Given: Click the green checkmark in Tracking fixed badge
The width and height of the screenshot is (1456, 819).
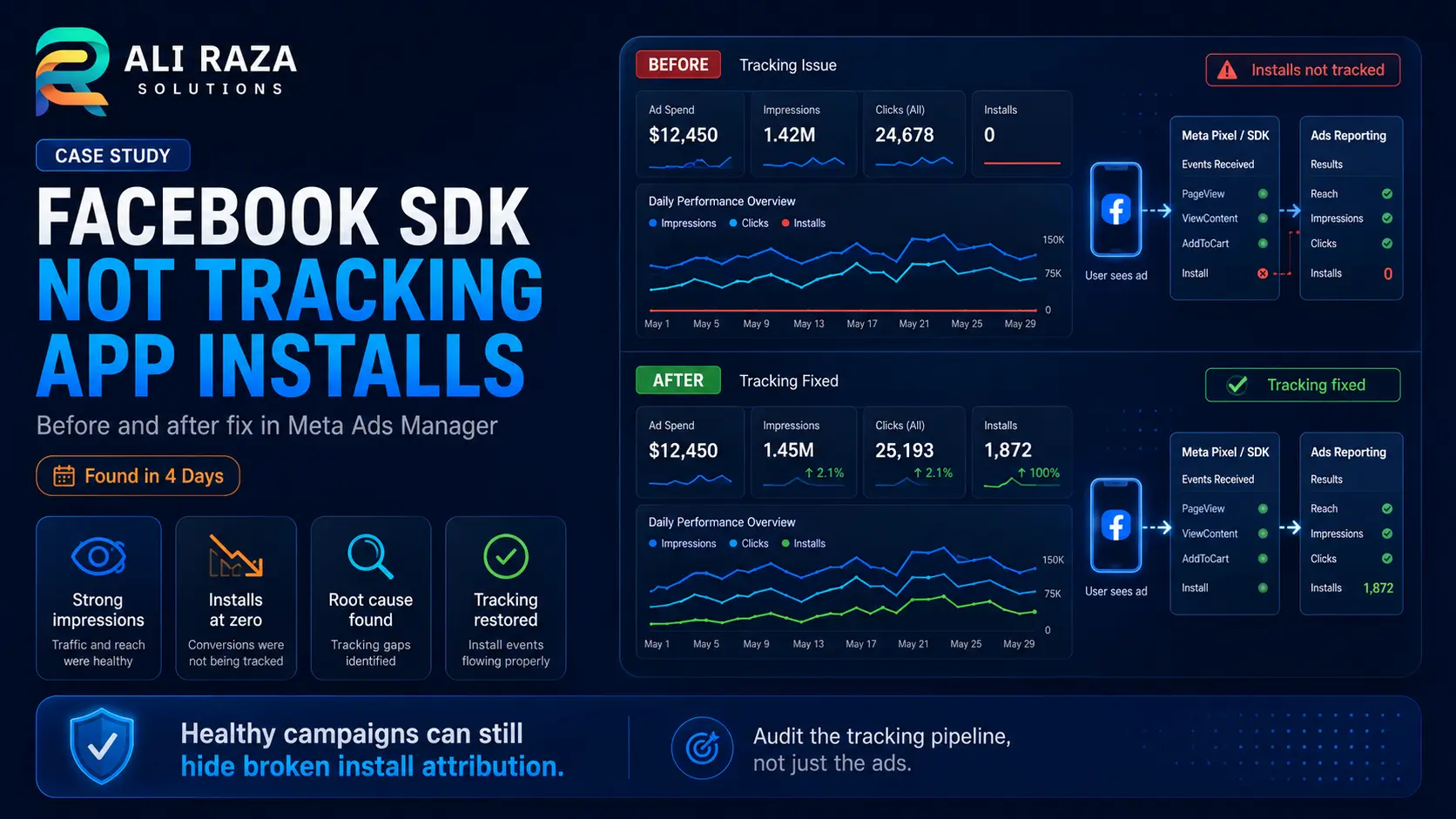Looking at the screenshot, I should click(1237, 385).
